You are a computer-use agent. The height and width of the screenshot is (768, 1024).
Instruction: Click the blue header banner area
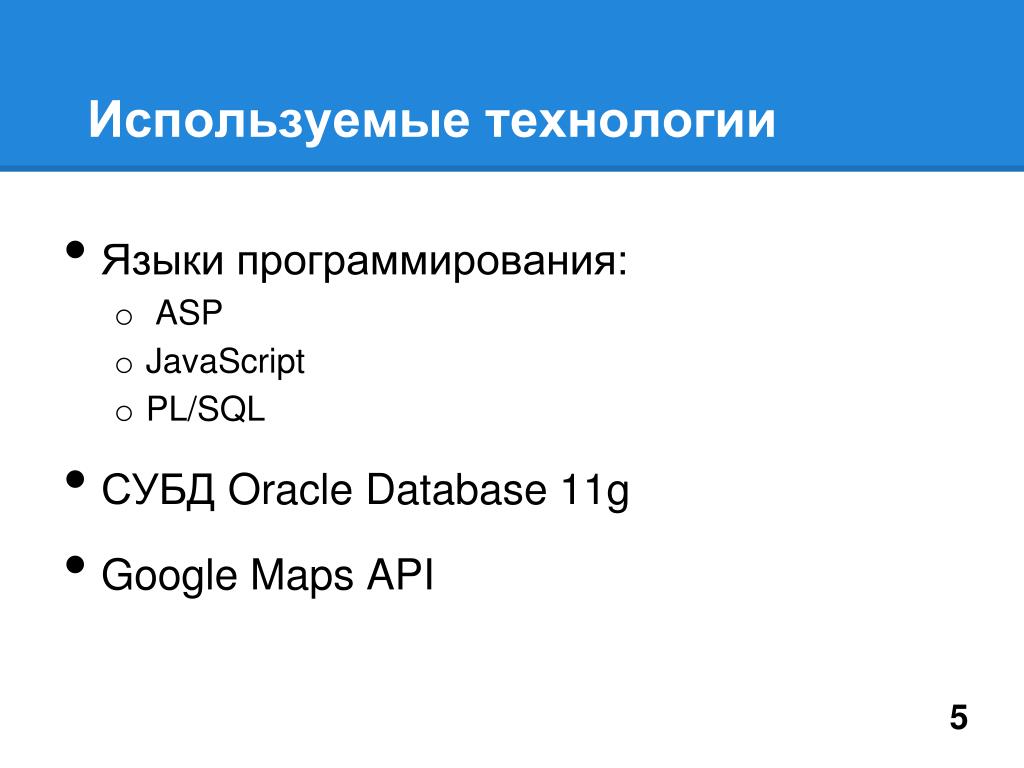(x=512, y=86)
